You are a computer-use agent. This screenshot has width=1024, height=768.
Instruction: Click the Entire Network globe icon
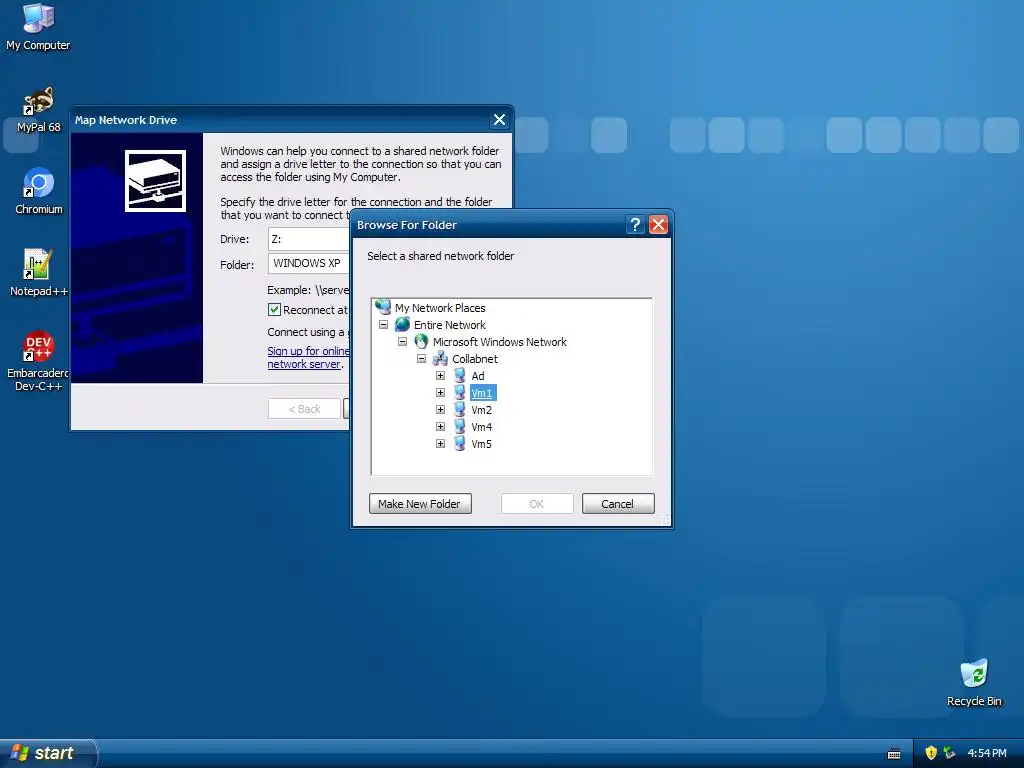click(402, 324)
